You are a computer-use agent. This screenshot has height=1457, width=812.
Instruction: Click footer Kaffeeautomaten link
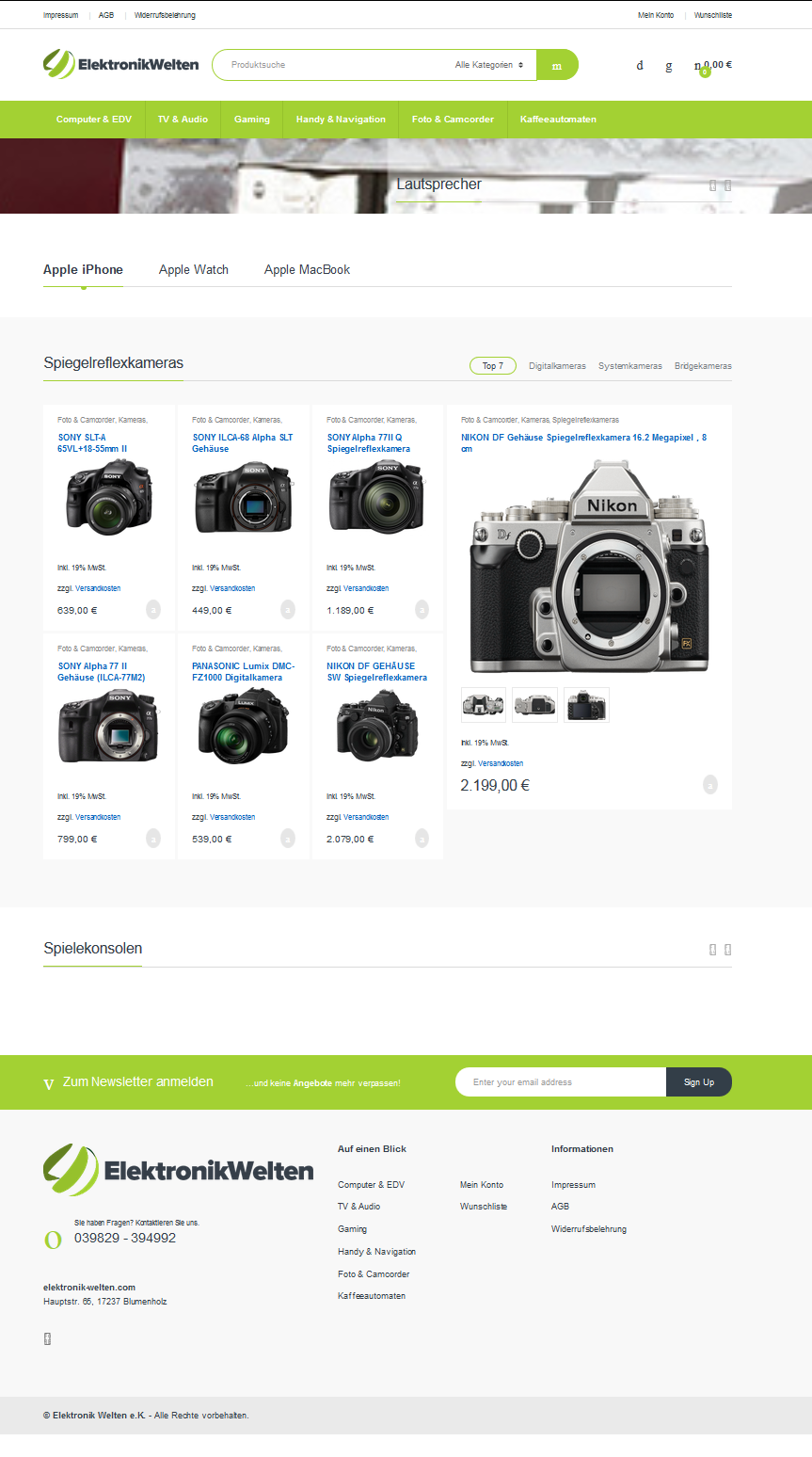(x=372, y=1296)
